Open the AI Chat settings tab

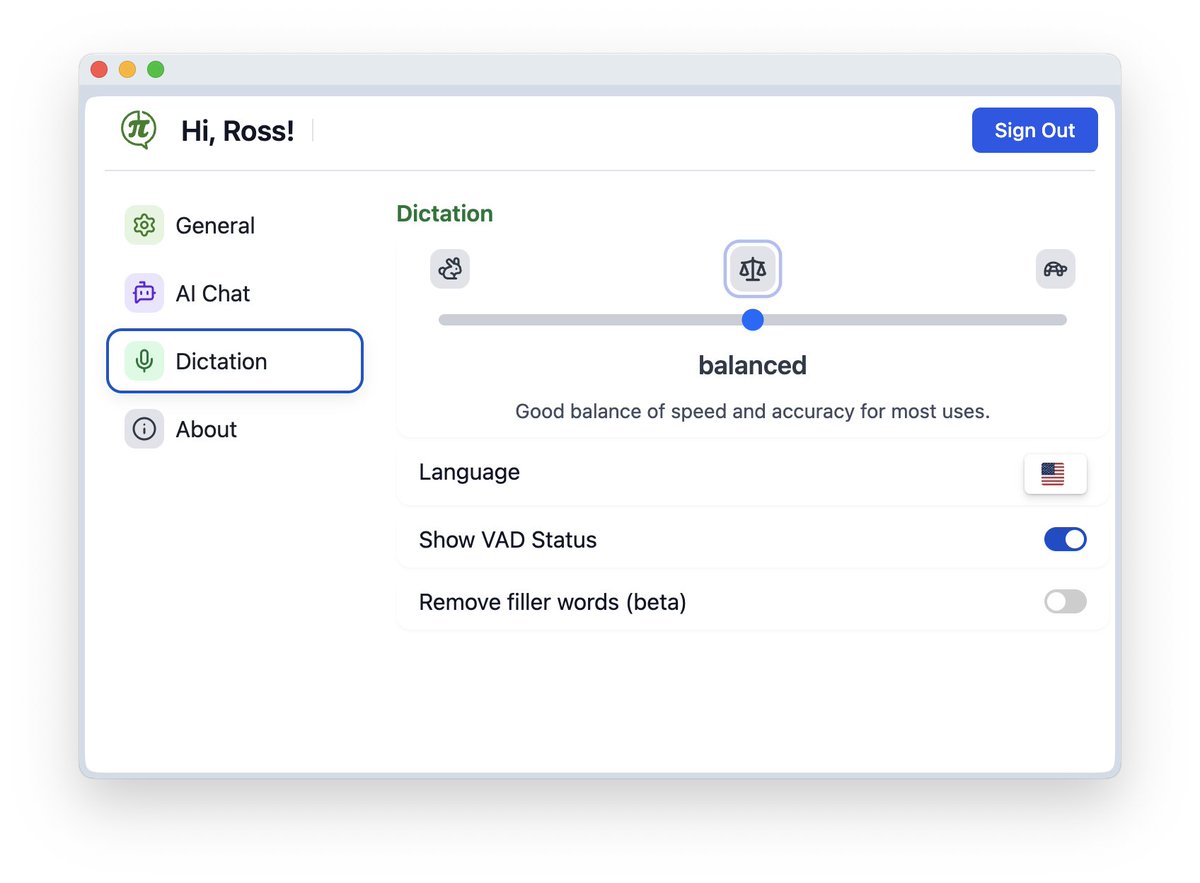pos(235,293)
